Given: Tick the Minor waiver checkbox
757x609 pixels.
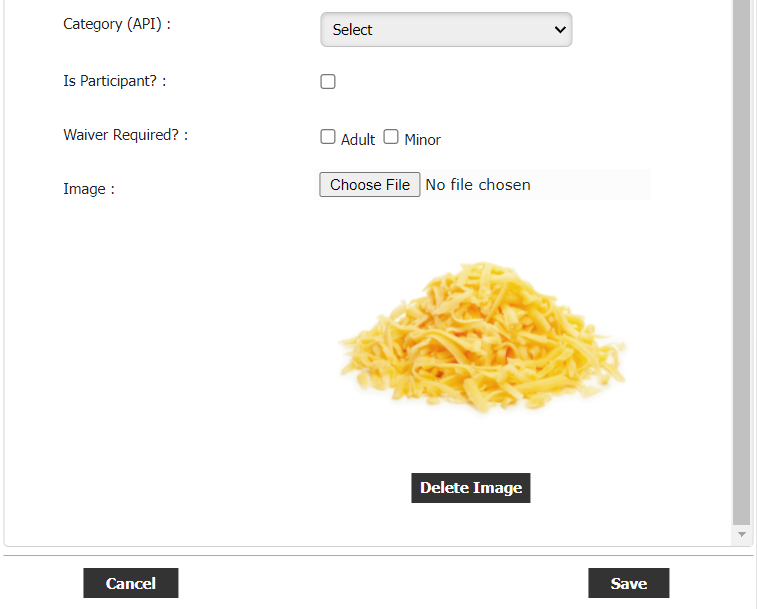Looking at the screenshot, I should click(x=391, y=137).
